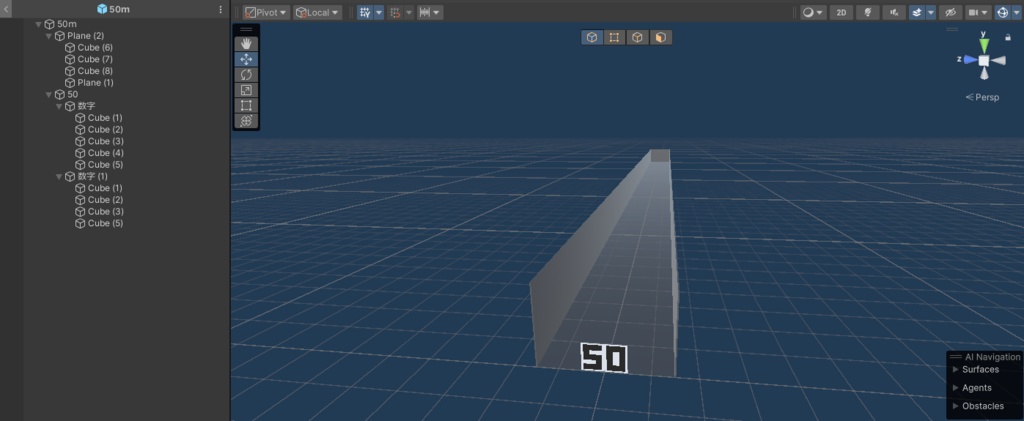Open the Local handle rotation dropdown

click(317, 12)
